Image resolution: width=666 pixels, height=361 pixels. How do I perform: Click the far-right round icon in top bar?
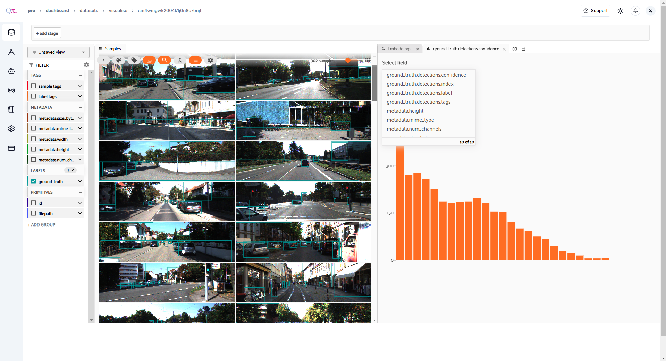click(650, 11)
